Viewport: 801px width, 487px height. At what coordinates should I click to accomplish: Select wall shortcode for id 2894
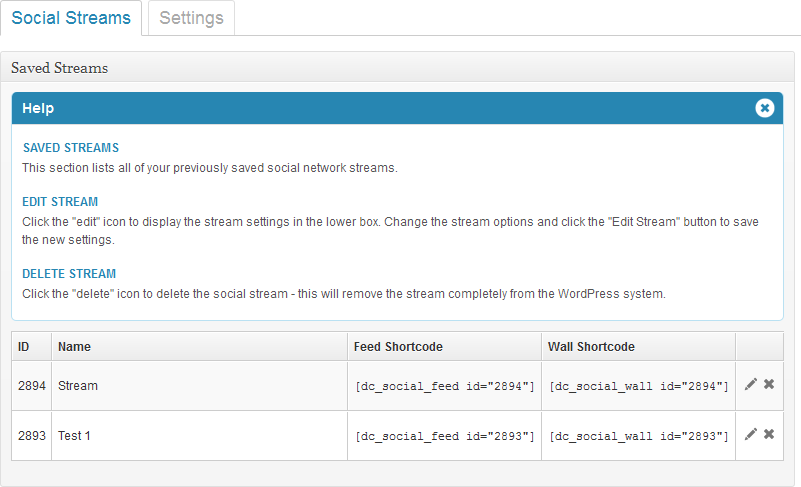639,386
